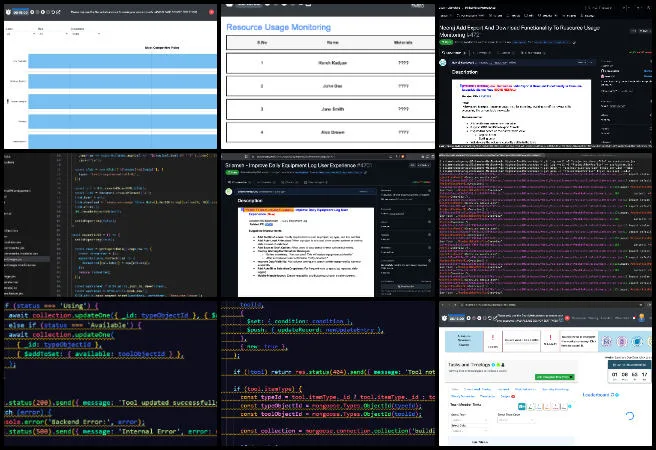Click the green Open badge in the Equipment Log PR
Screen dimensions: 656x450
[x=232, y=172]
